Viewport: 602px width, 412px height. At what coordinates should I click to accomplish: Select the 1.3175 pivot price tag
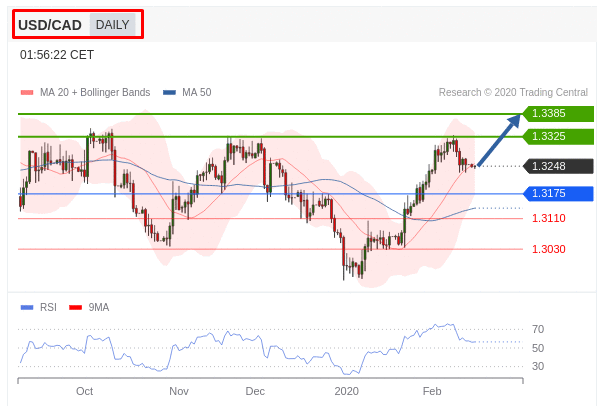click(x=558, y=193)
